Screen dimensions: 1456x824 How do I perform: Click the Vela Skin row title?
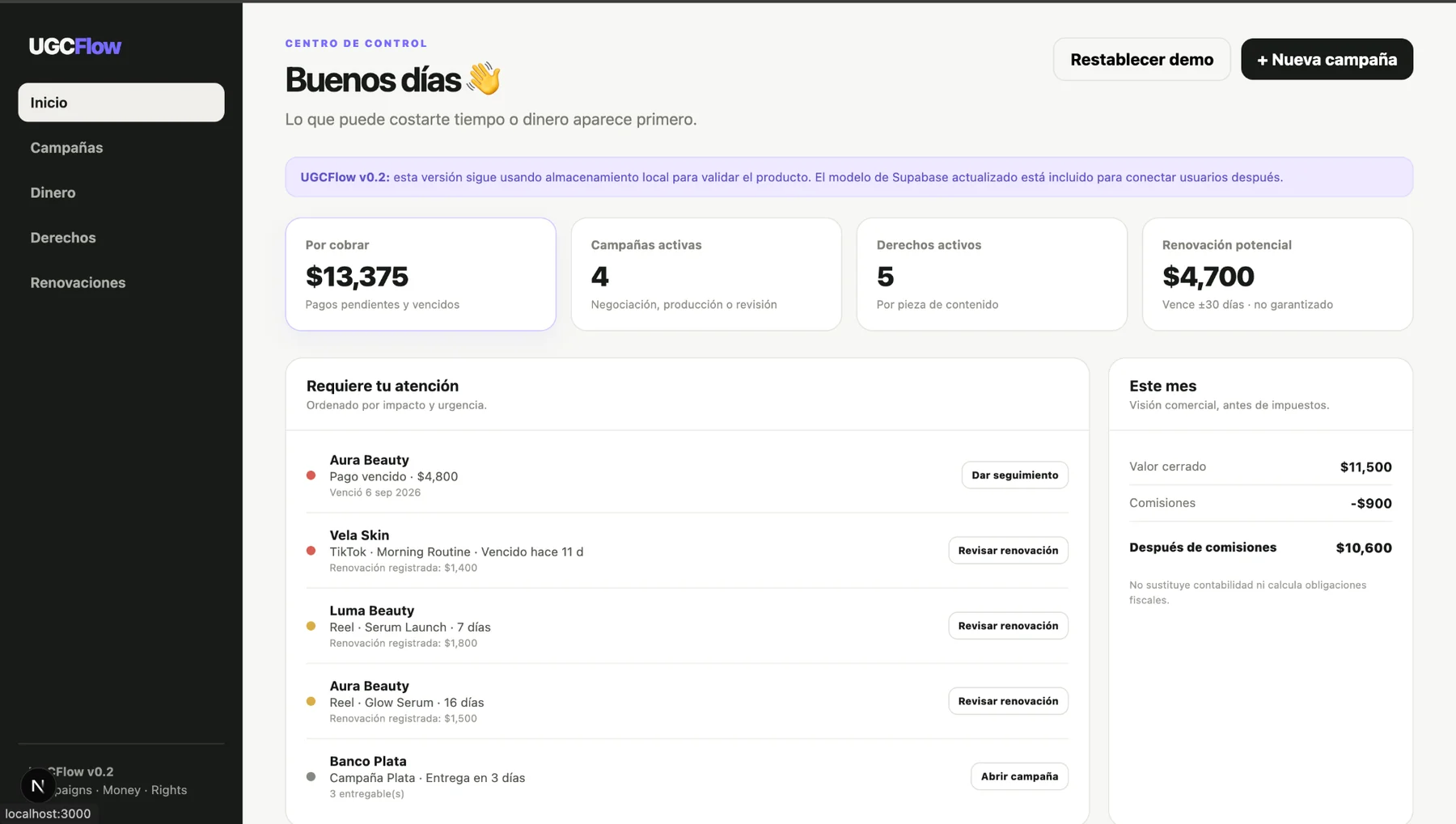359,535
